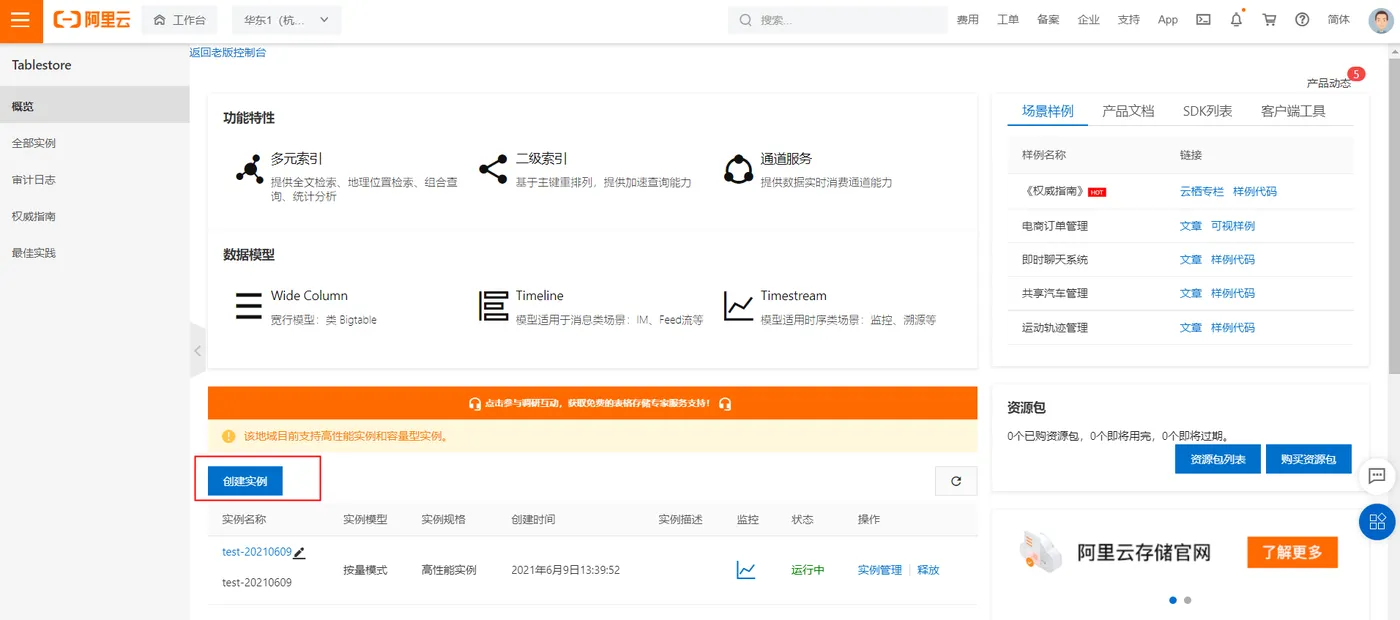This screenshot has height=620, width=1400.
Task: Refresh the instance list
Action: 956,481
